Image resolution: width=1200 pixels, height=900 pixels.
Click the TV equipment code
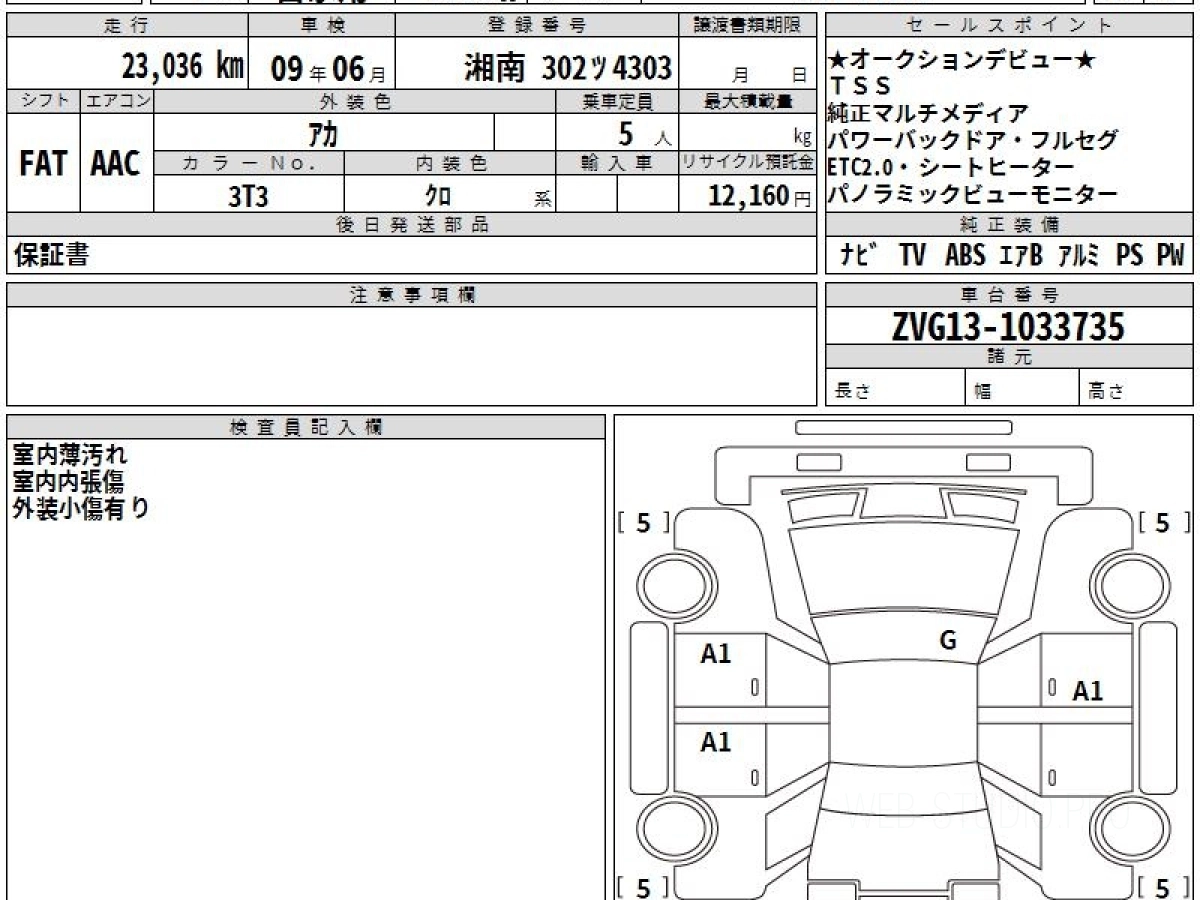pyautogui.click(x=912, y=255)
